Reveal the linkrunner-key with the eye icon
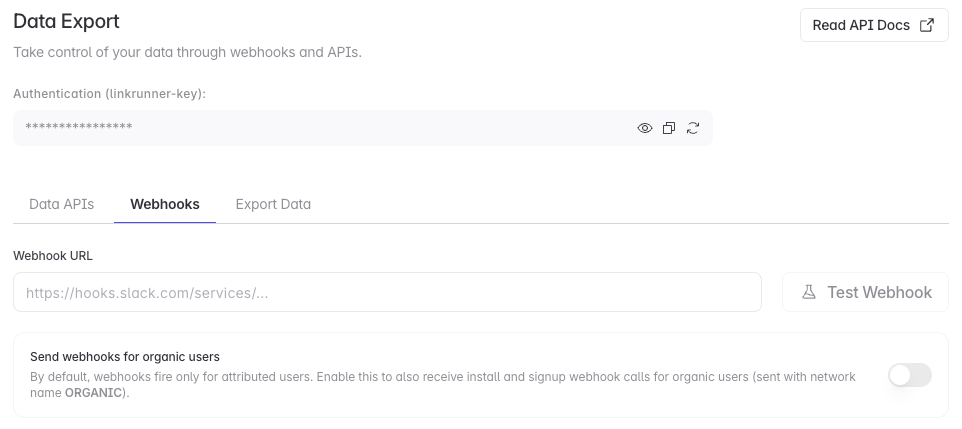Image resolution: width=962 pixels, height=429 pixels. [x=644, y=128]
